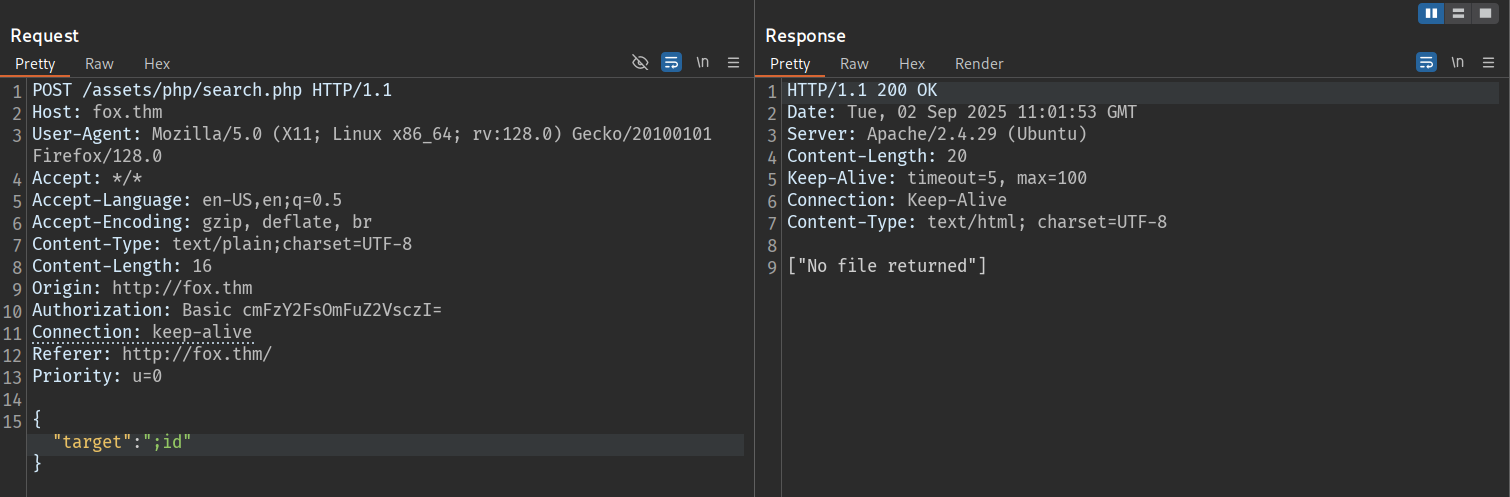This screenshot has width=1510, height=497.
Task: Switch to top-bottom layout view icon
Action: (1459, 13)
